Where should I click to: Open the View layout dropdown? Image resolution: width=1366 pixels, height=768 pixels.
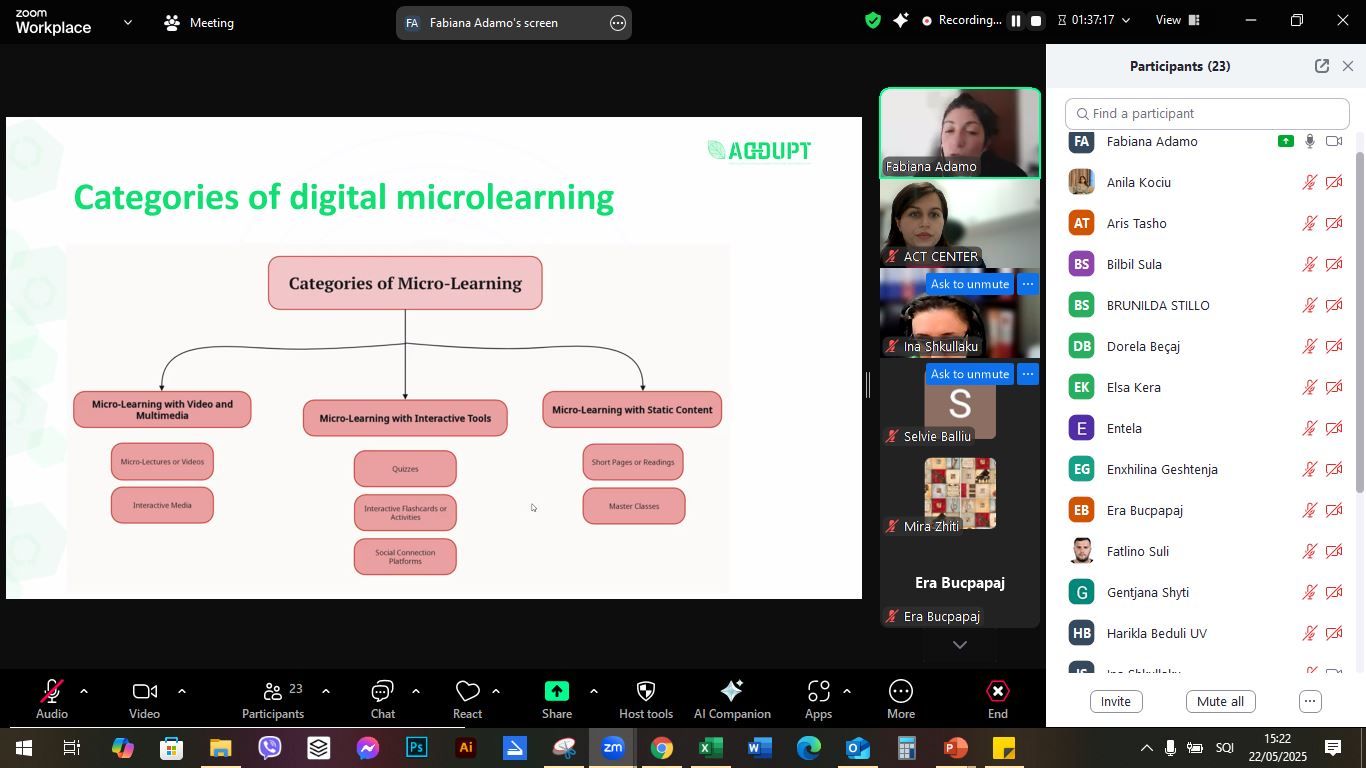1178,21
